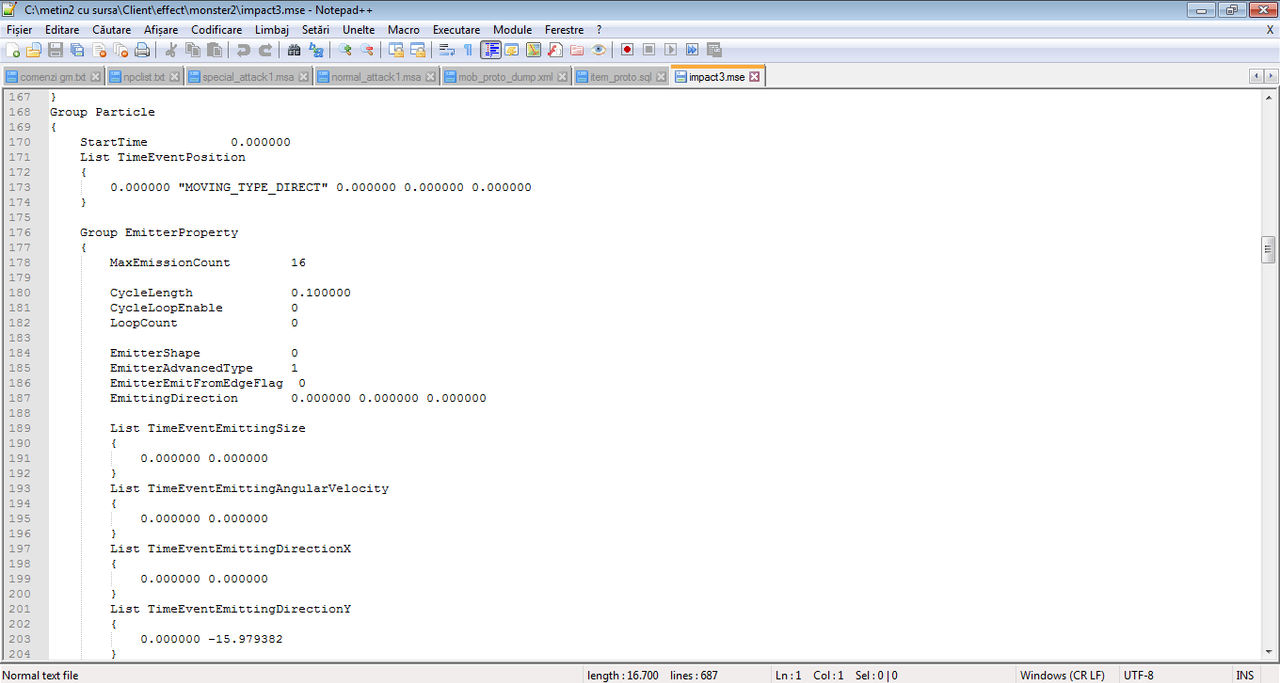Close the impact3.mse tab
Image resolution: width=1280 pixels, height=683 pixels.
point(755,77)
